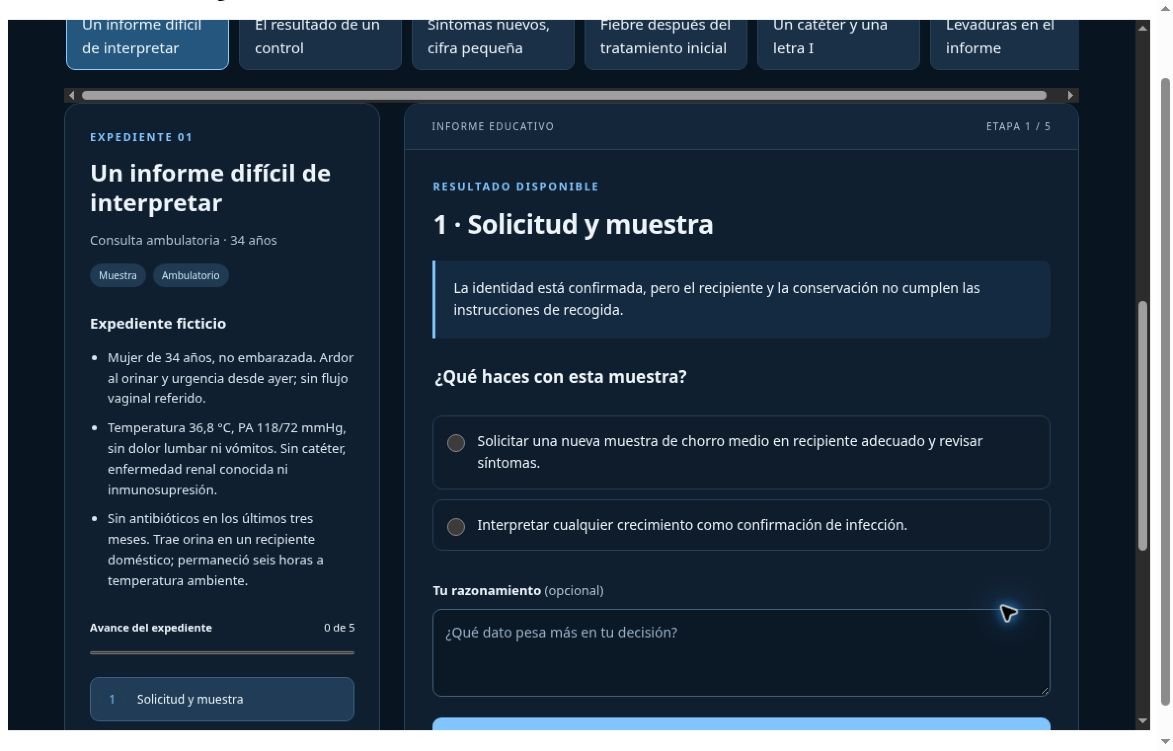Viewport: 1173px width, 751px height.
Task: Click bullet "Sin antibióticos en los últimos tres meses"
Action: (215, 549)
